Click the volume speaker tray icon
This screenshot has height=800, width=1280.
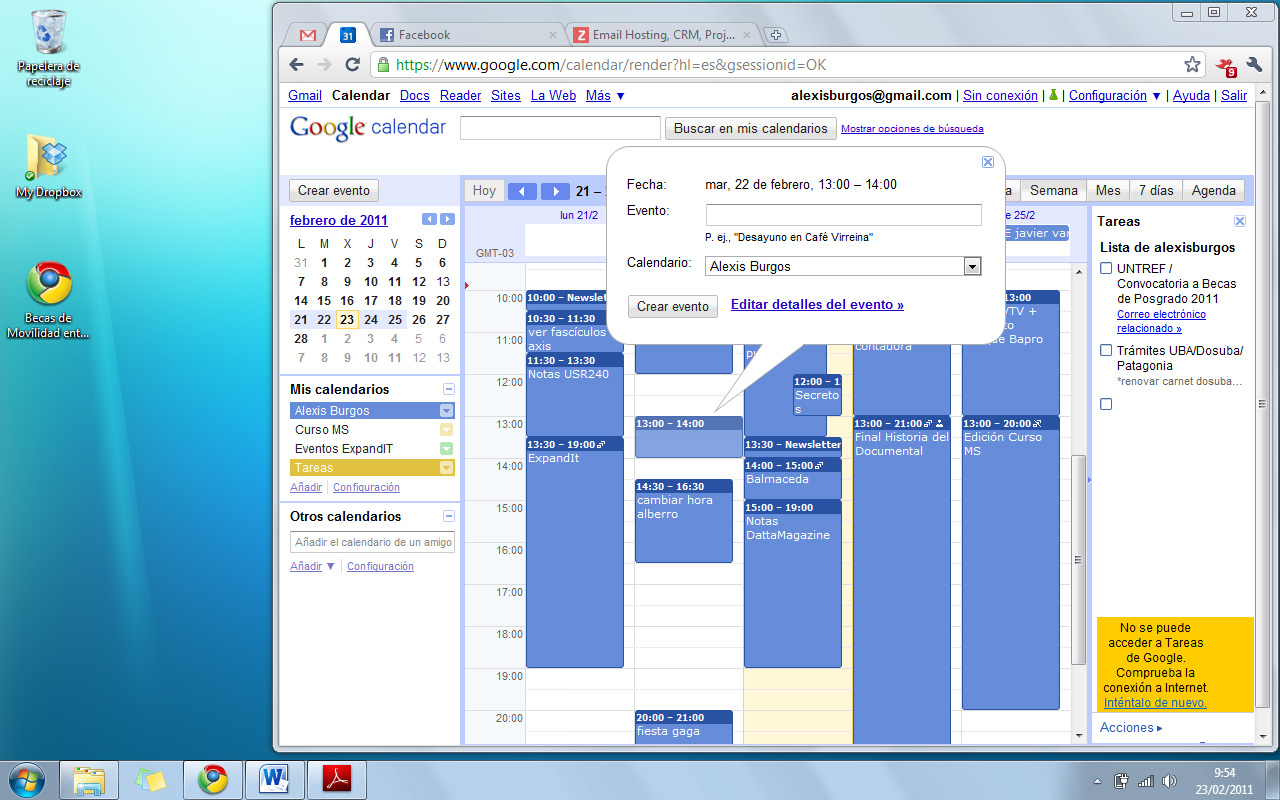pos(1169,781)
